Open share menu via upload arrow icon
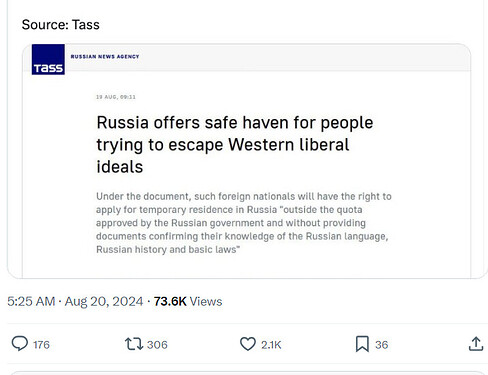Screen dimensions: 488x375 pyautogui.click(x=476, y=344)
